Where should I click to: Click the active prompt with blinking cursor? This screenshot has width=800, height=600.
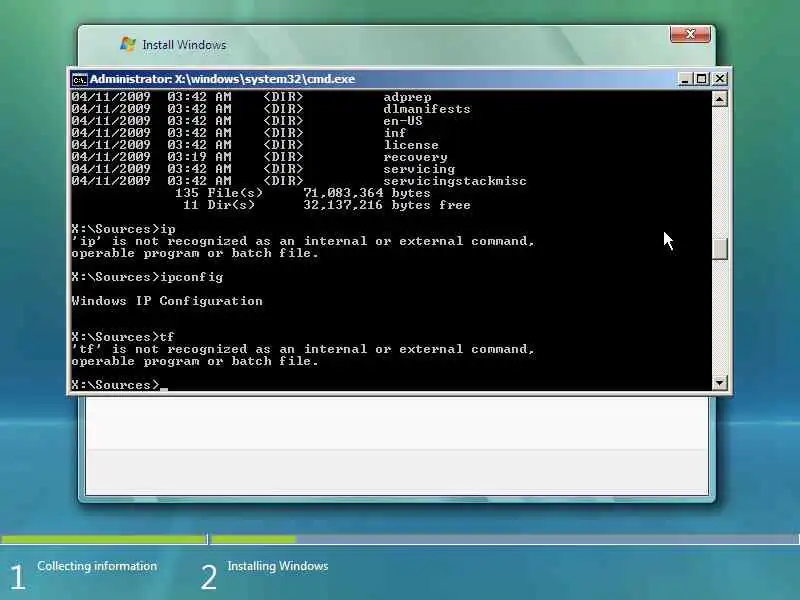point(119,385)
